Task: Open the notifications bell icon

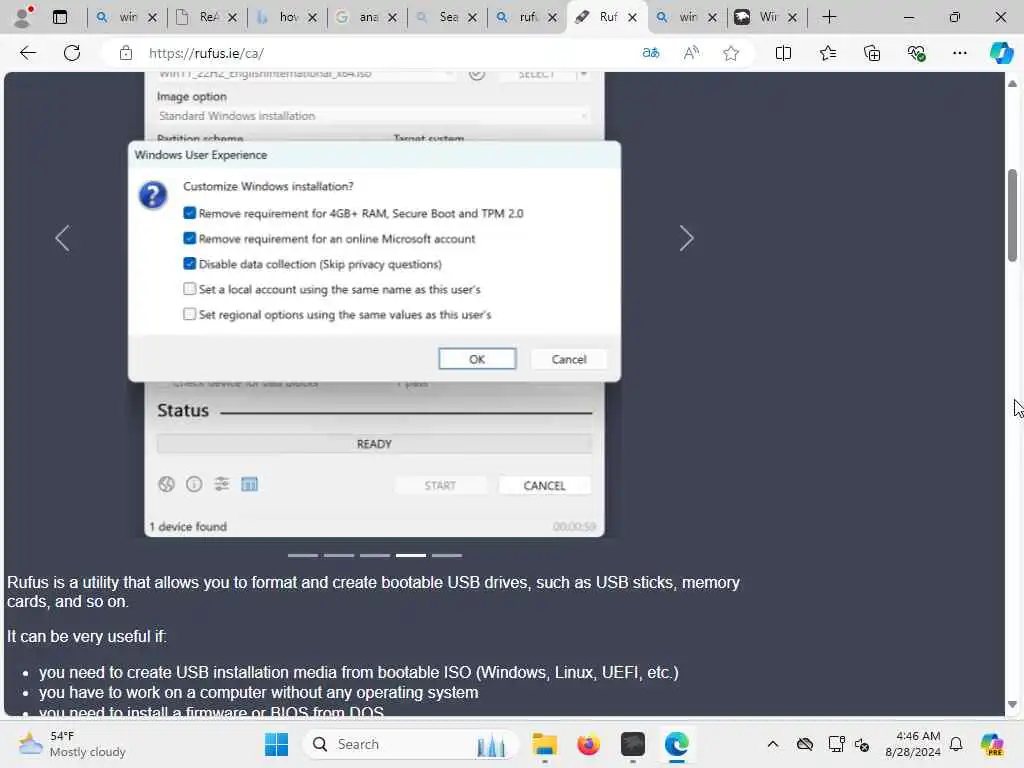Action: pos(956,744)
